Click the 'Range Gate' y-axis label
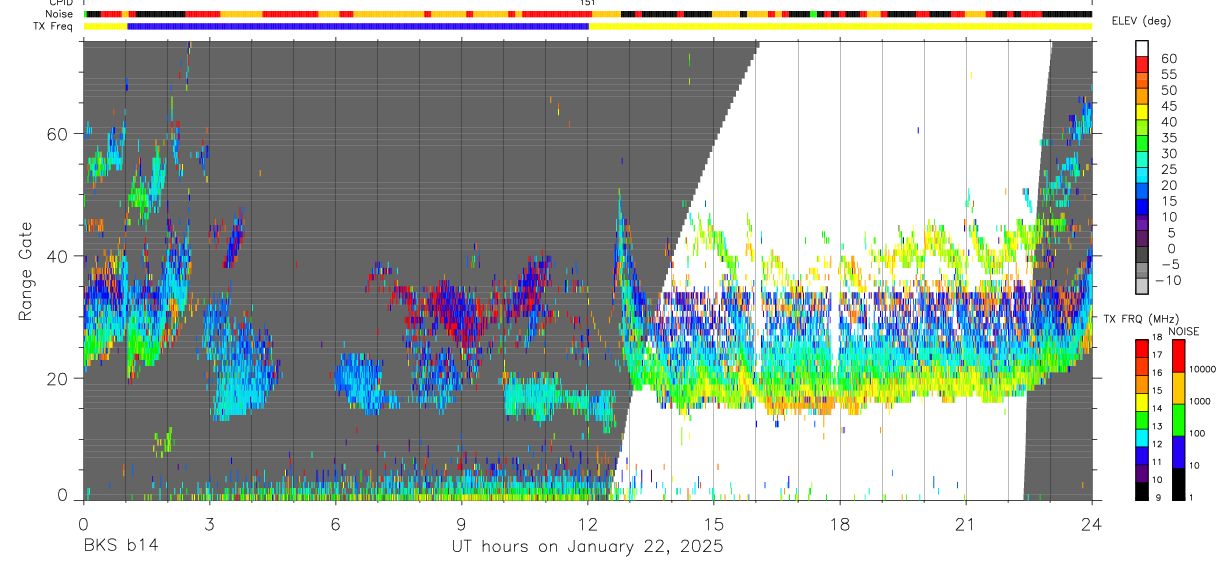The width and height of the screenshot is (1228, 567). [x=26, y=271]
